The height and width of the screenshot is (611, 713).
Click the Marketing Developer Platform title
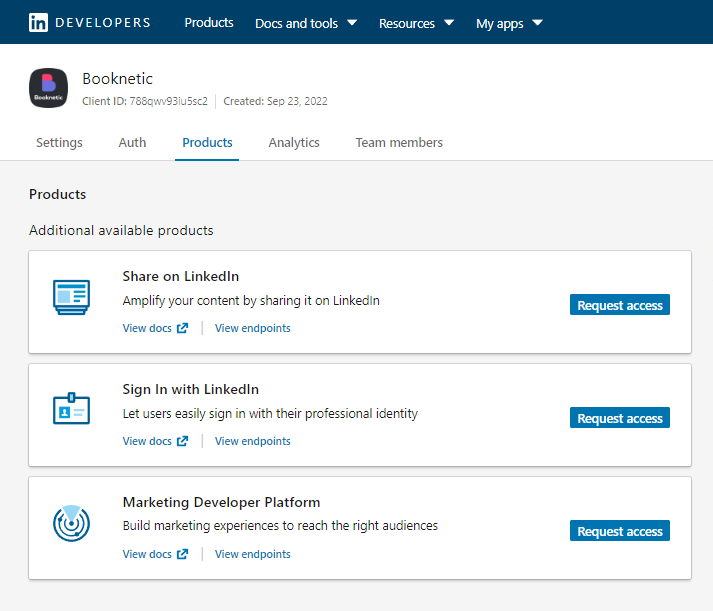pos(221,502)
